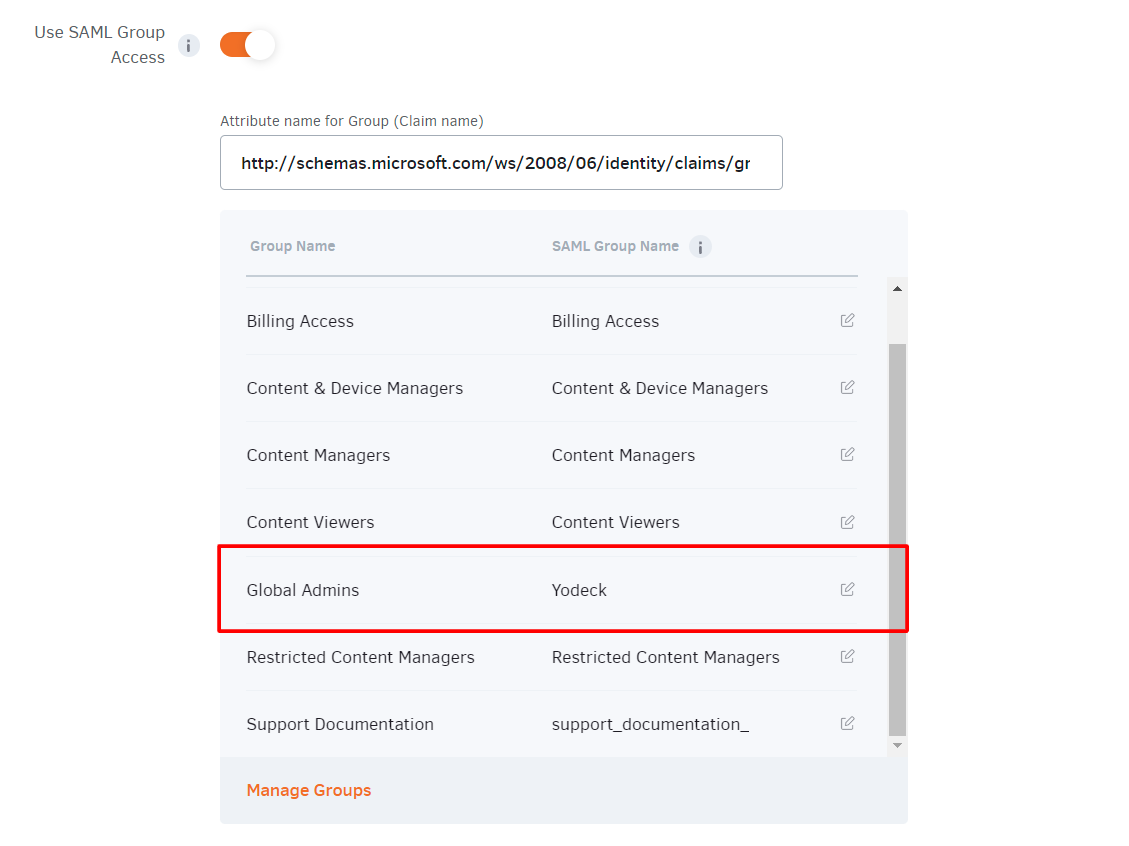Edit the Content & Device Managers SAML mapping

pos(847,388)
